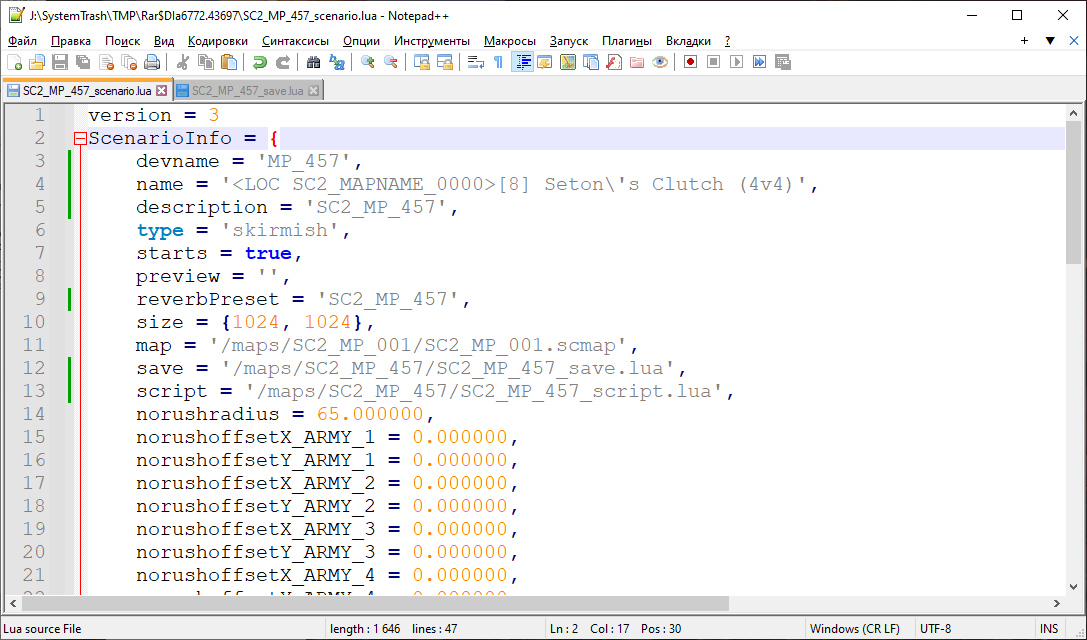Screen dimensions: 1087x640
Task: Open the Плагины menu
Action: (x=627, y=41)
